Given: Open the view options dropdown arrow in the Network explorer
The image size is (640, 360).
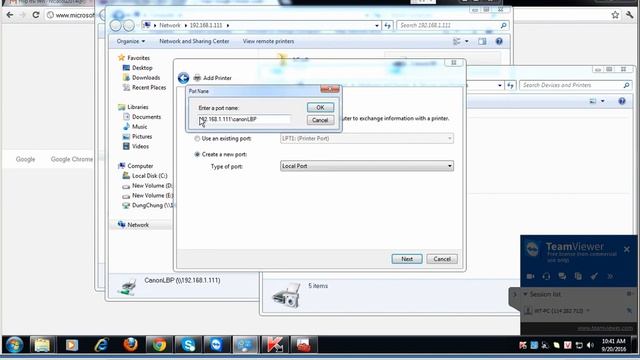Looking at the screenshot, I should pyautogui.click(x=467, y=41).
